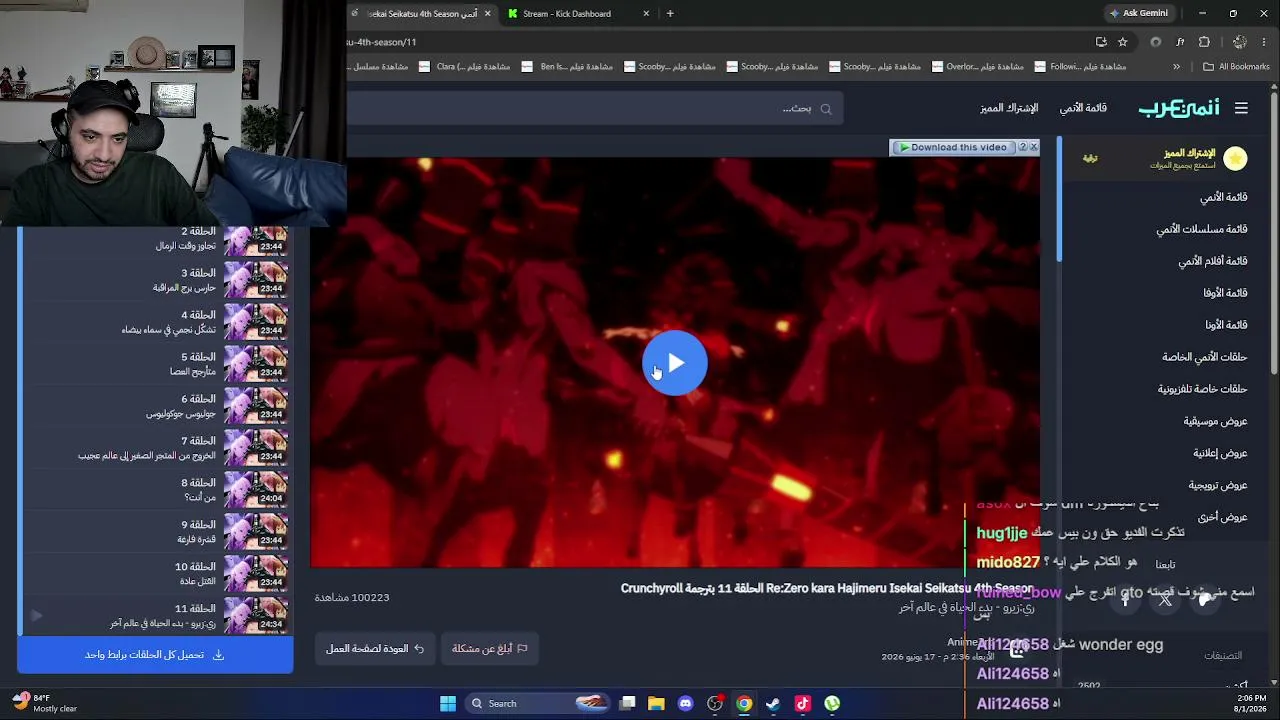Switch to the Stream - Kick Dashboard tab
The width and height of the screenshot is (1280, 720).
(x=578, y=14)
